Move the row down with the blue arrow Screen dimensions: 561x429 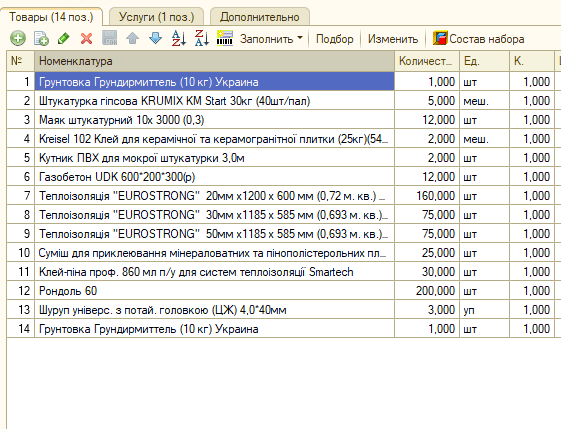coord(155,38)
